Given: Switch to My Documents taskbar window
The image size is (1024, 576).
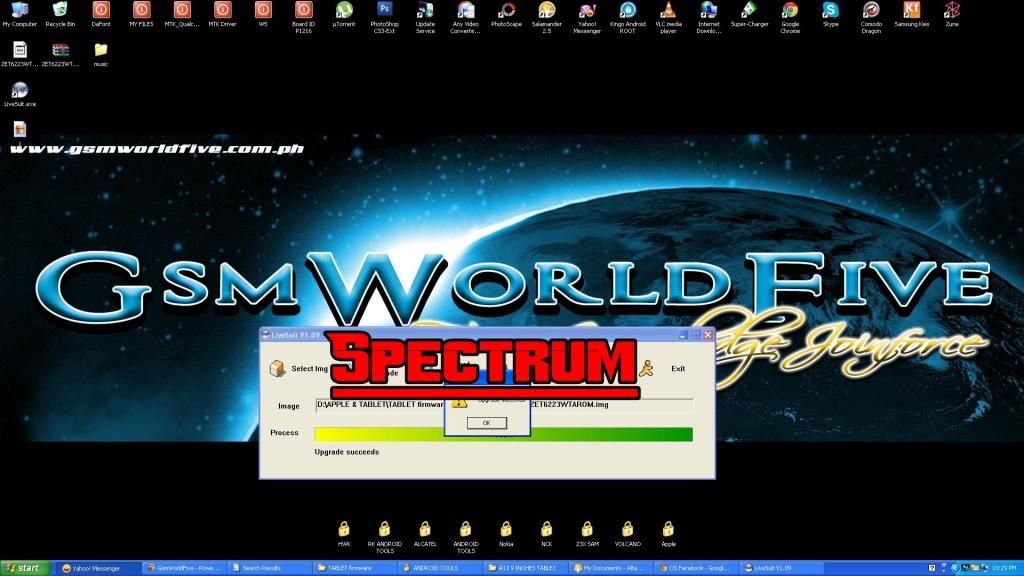Looking at the screenshot, I should tap(612, 568).
